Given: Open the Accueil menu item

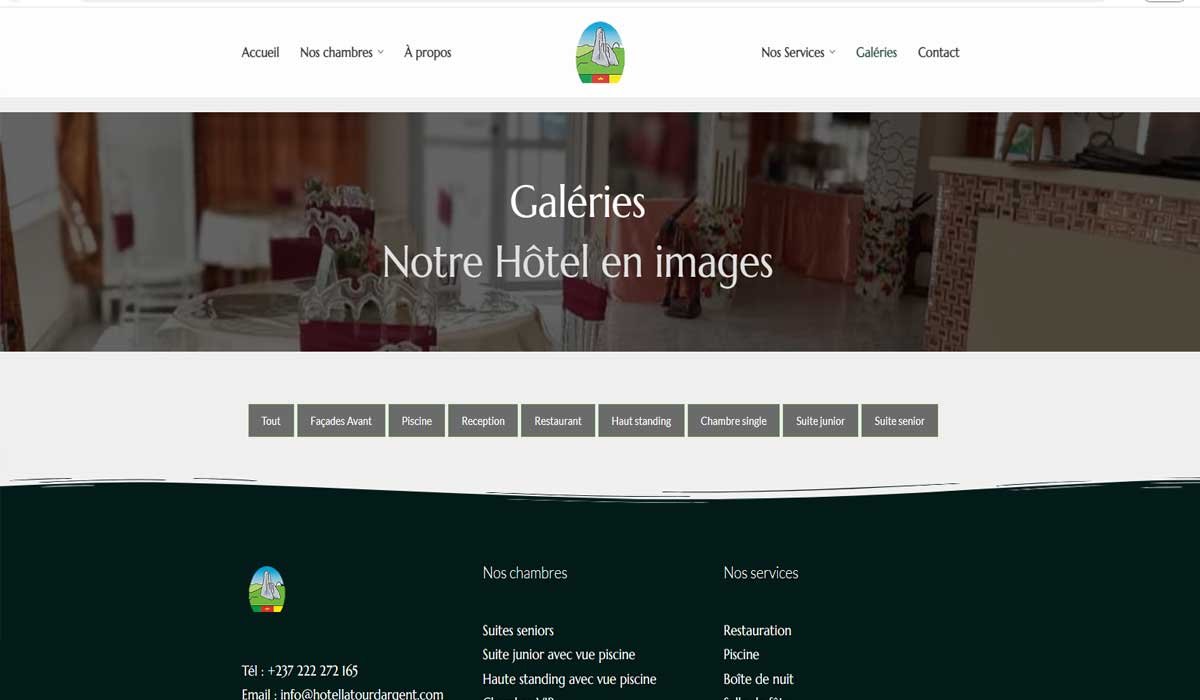Looking at the screenshot, I should tap(260, 52).
